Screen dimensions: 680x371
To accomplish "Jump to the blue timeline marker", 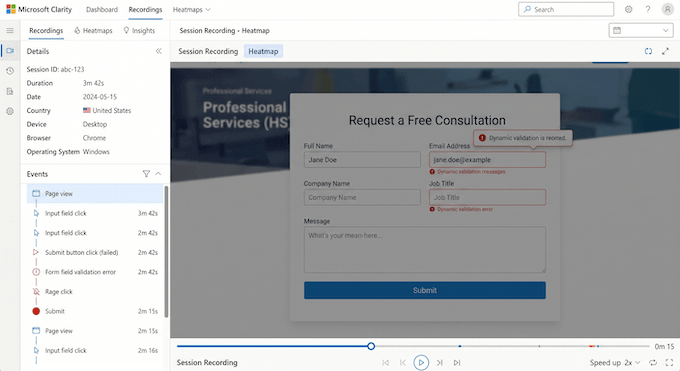I will coord(460,346).
